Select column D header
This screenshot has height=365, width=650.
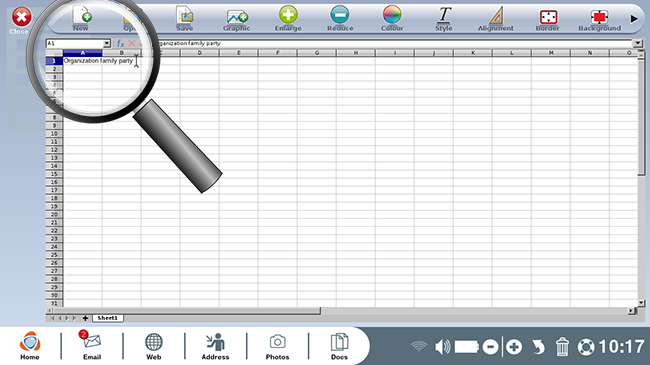[199, 53]
